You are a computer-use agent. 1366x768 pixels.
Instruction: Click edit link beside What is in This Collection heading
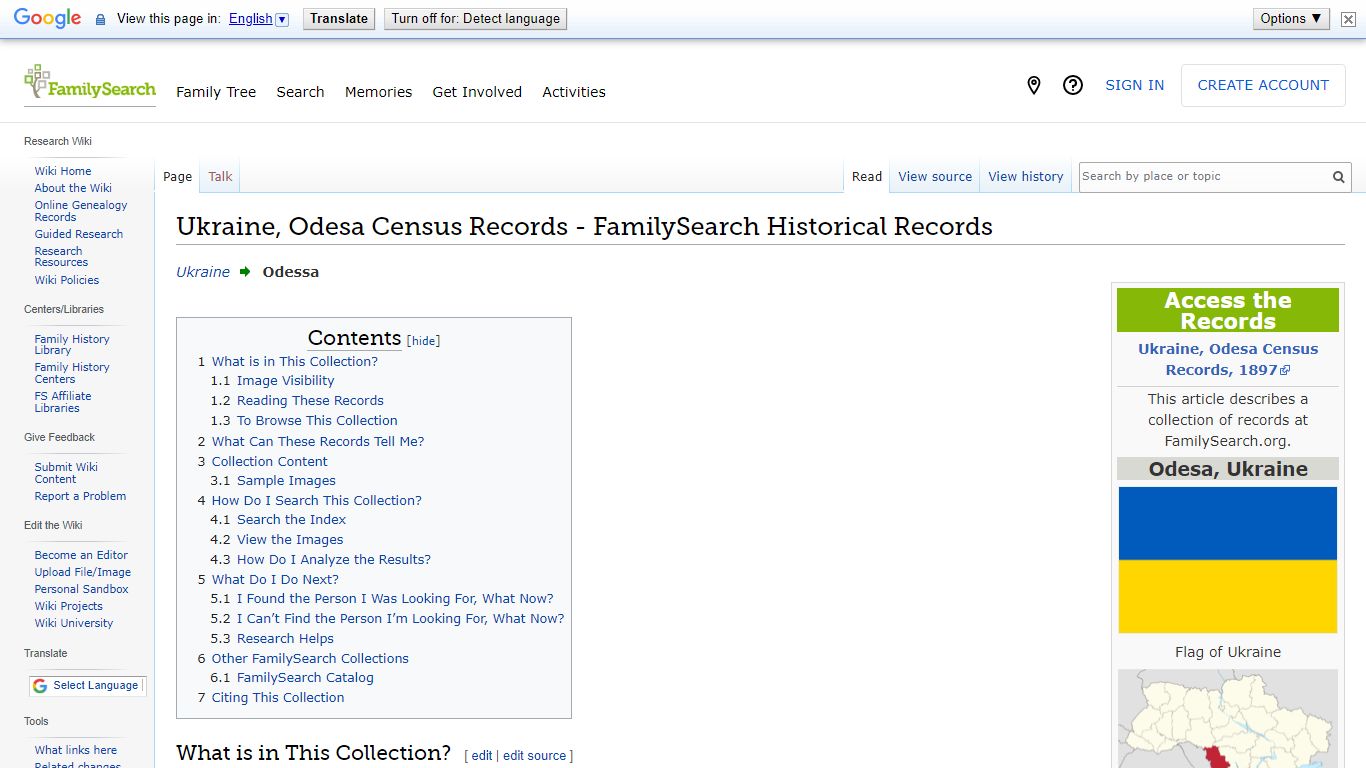482,756
